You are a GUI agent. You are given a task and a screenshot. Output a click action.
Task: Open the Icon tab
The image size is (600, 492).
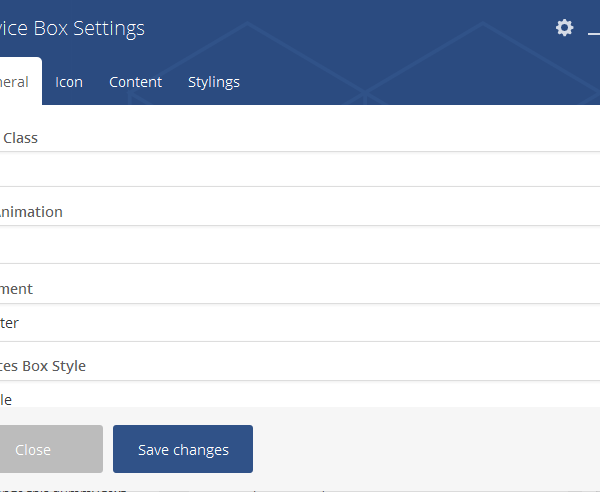point(69,82)
